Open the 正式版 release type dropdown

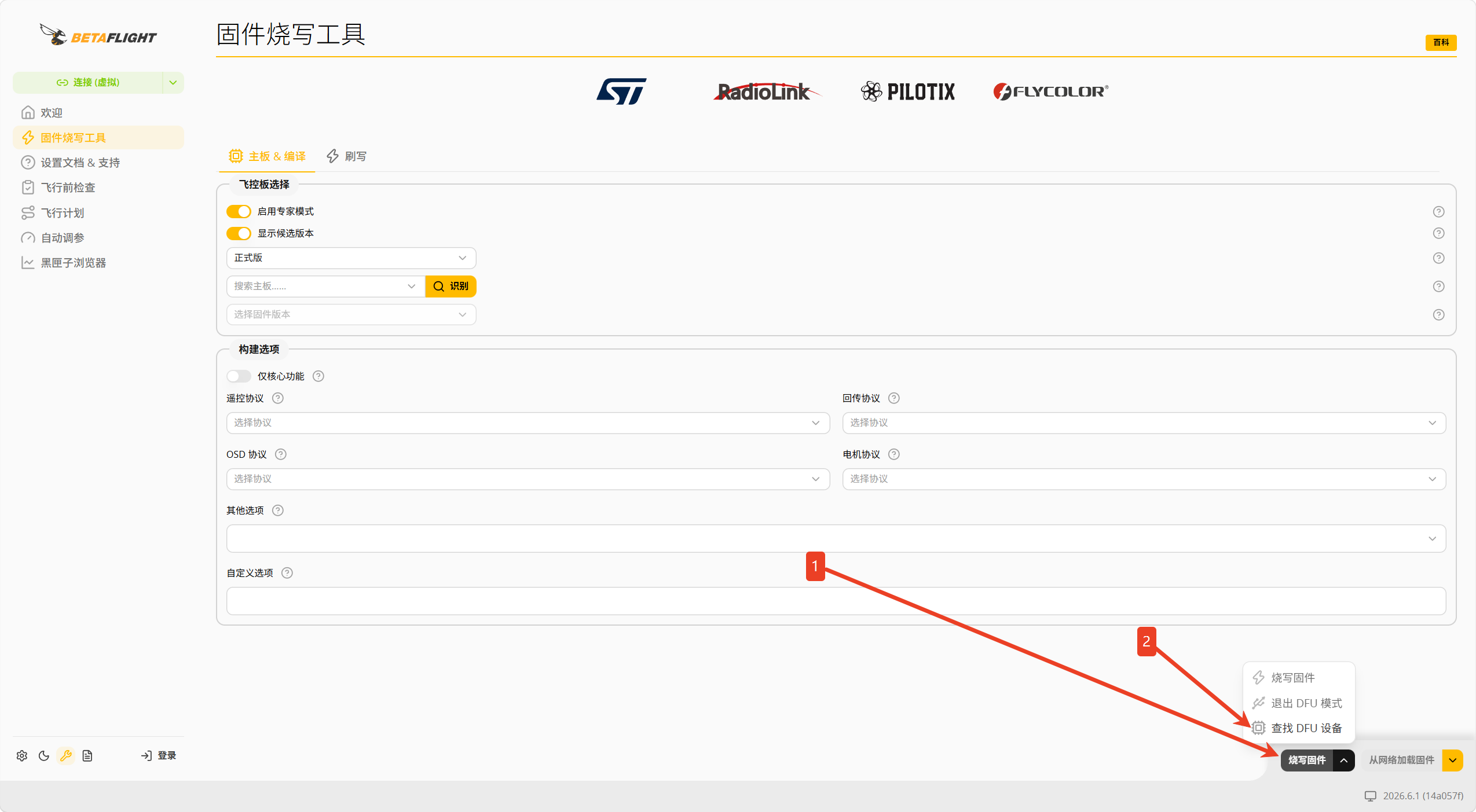351,258
